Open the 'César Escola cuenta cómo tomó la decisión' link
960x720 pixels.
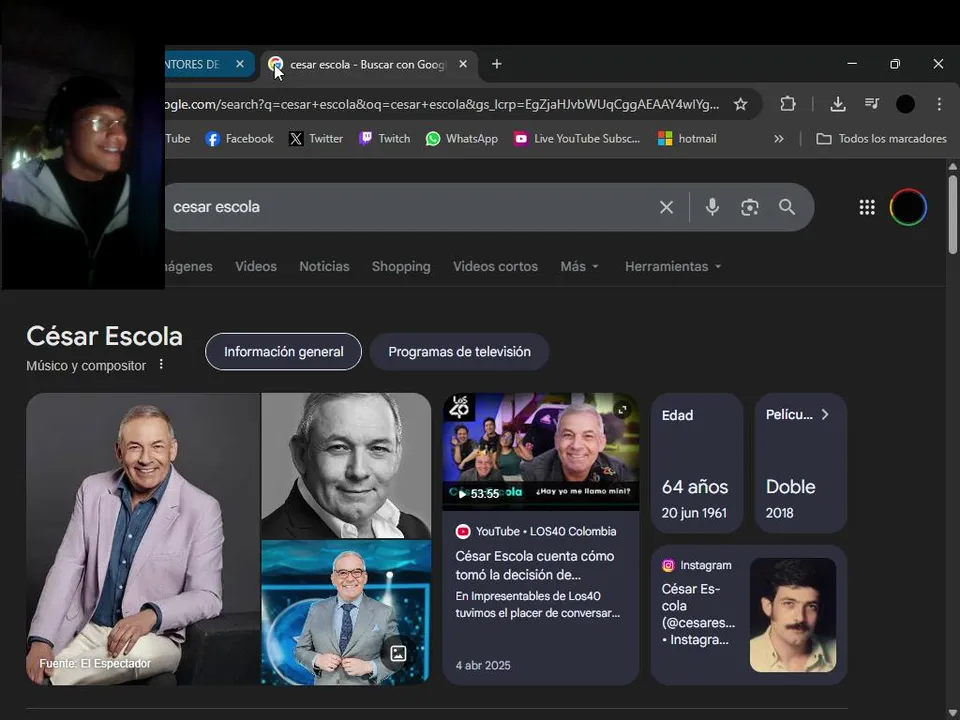[534, 565]
